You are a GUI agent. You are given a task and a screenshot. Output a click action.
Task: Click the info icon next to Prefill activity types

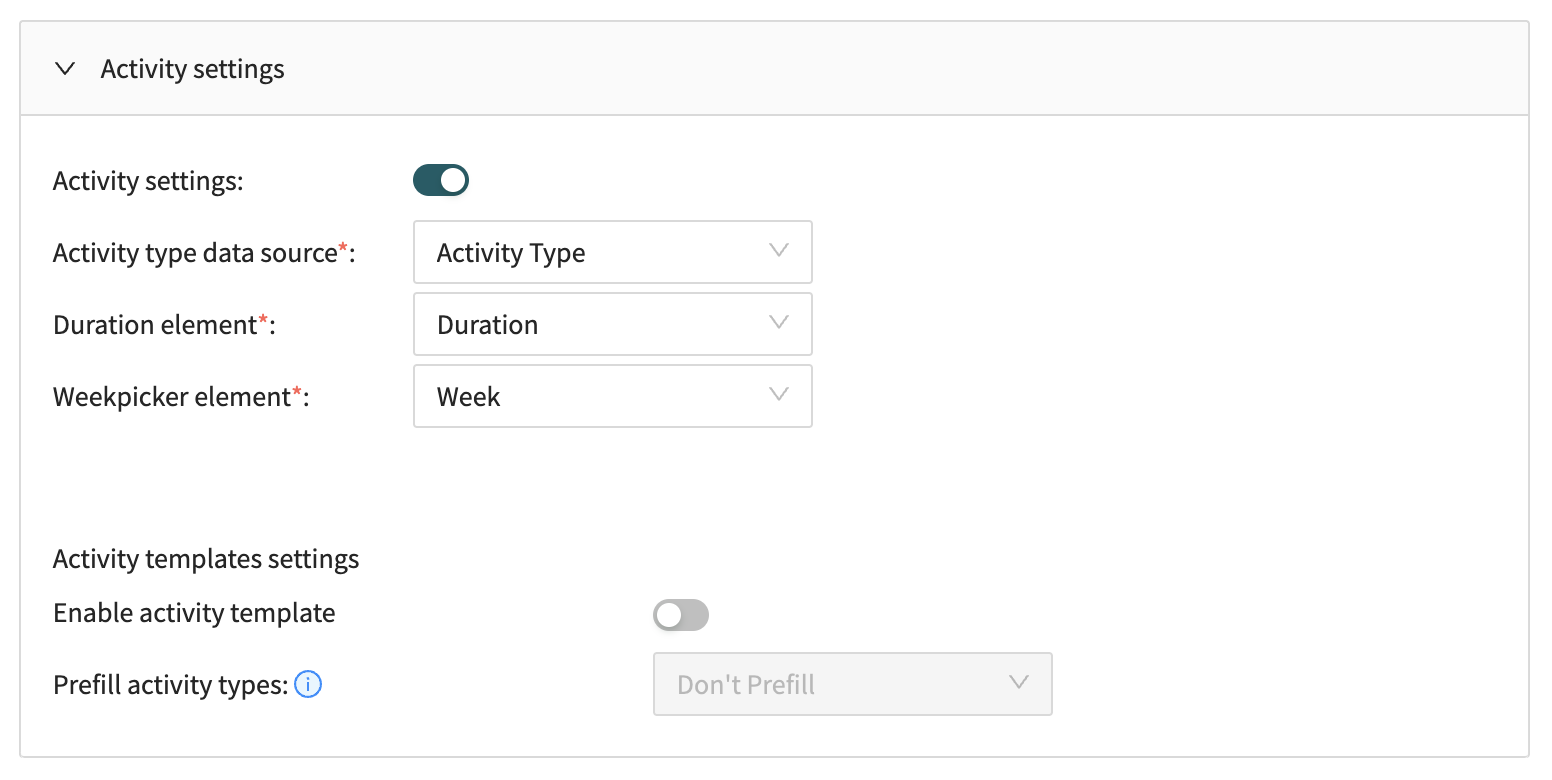309,685
